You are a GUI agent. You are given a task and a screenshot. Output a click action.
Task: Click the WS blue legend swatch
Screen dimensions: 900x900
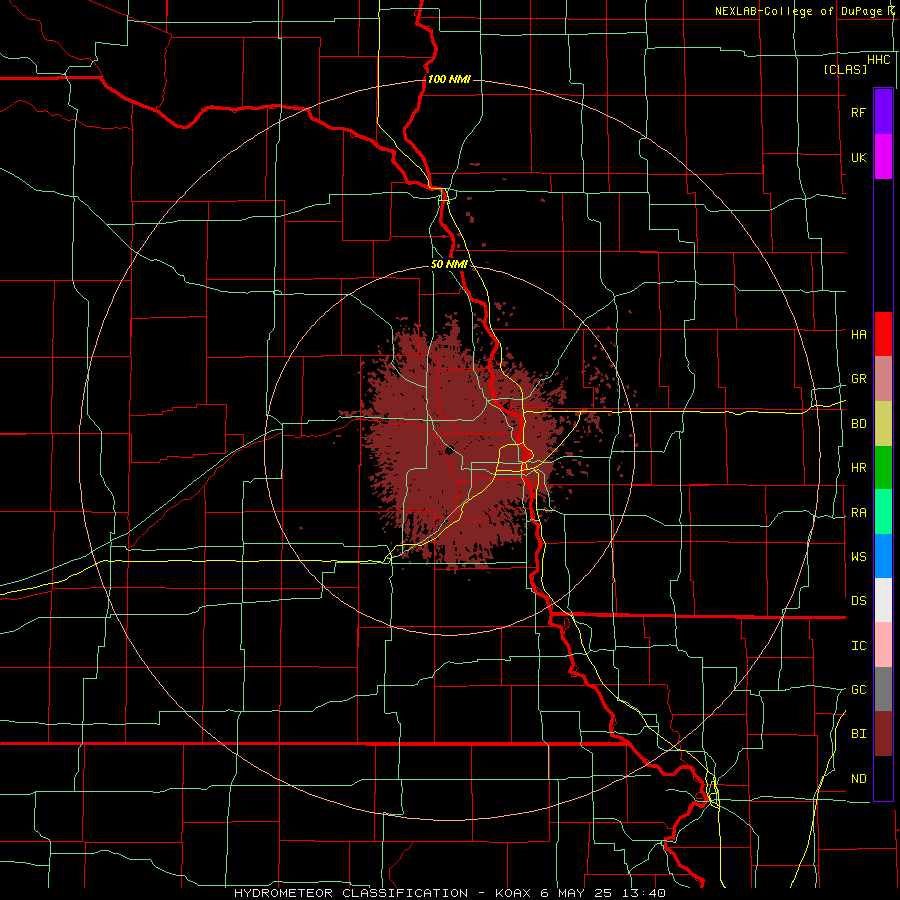(883, 556)
